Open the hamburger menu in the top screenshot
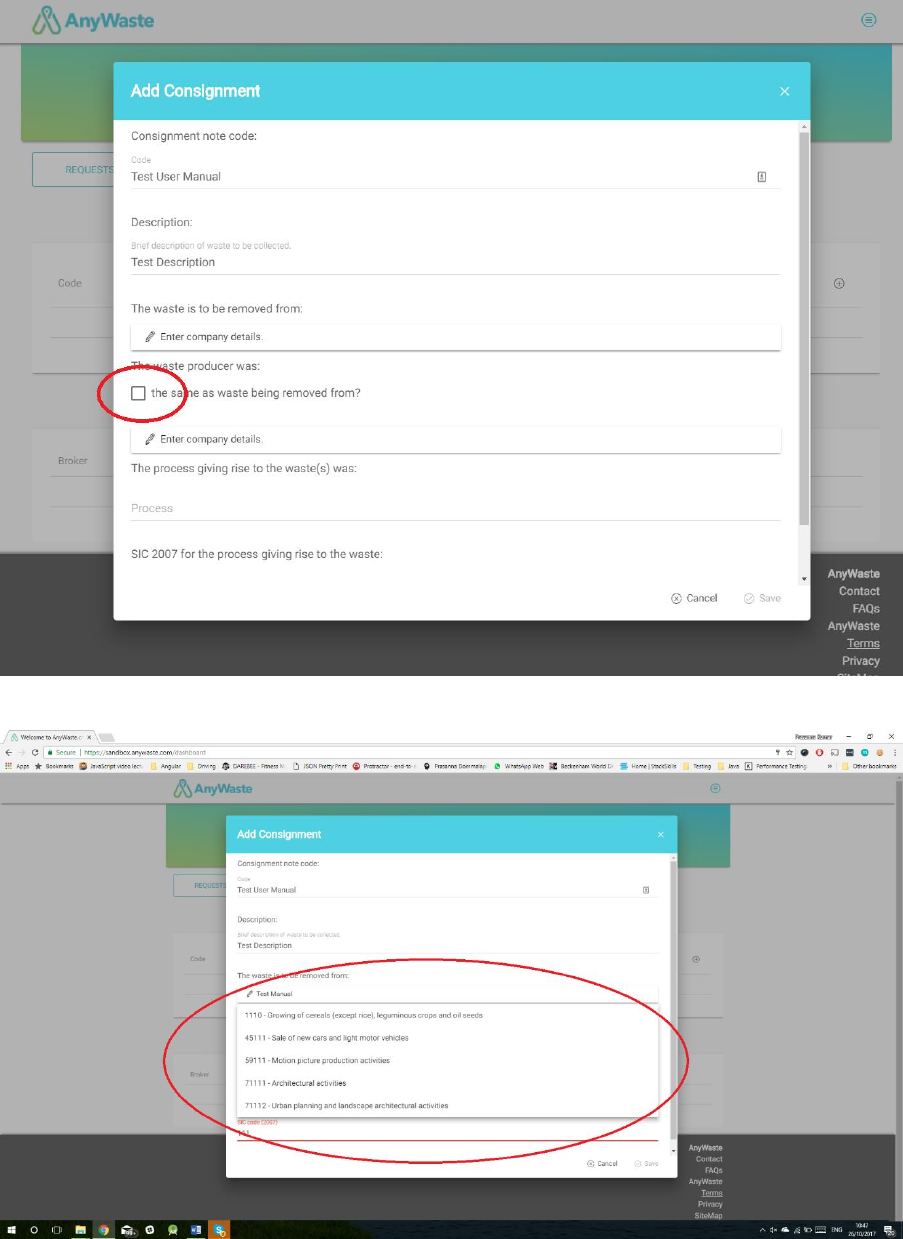The height and width of the screenshot is (1239, 903). pyautogui.click(x=869, y=20)
